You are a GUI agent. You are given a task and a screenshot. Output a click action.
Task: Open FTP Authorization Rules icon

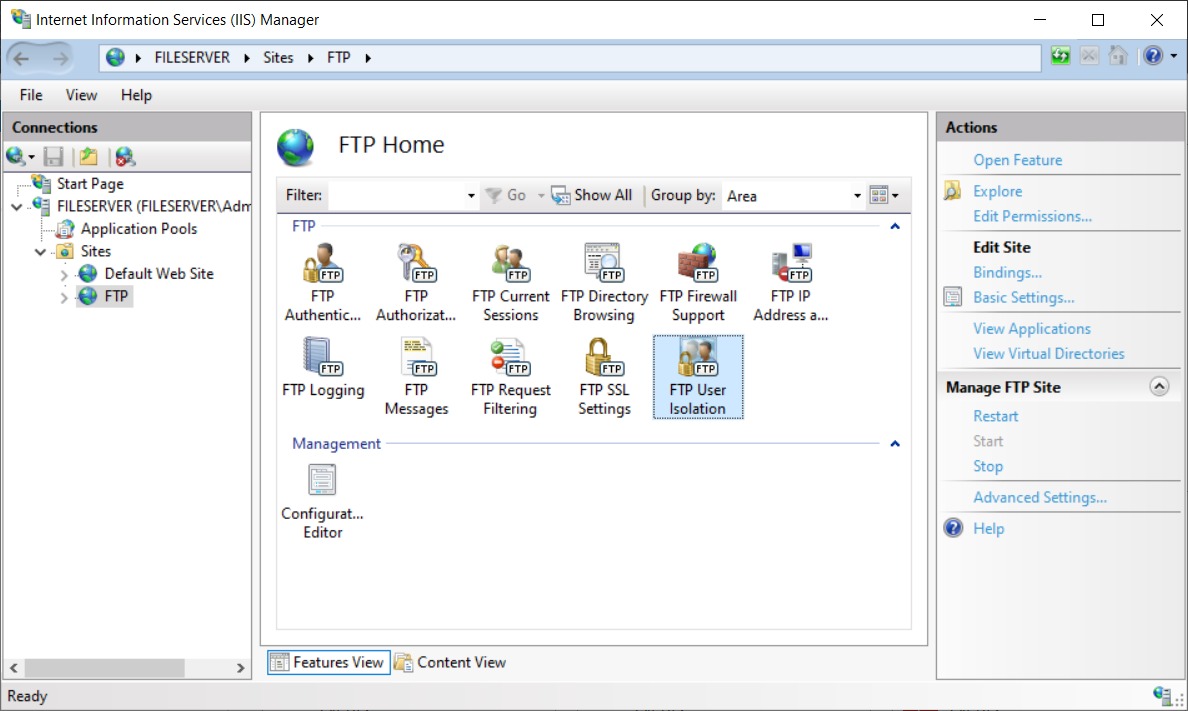click(416, 282)
